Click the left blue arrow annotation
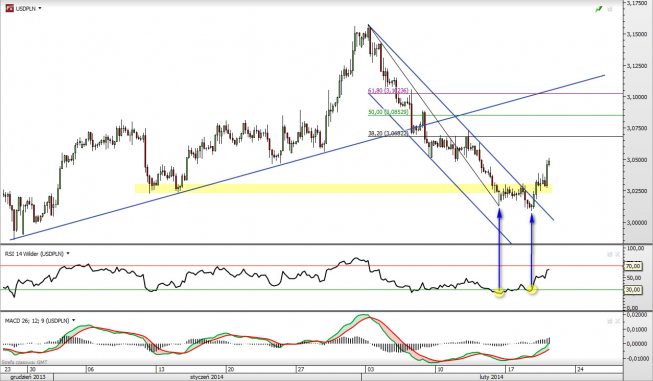 tap(499, 249)
